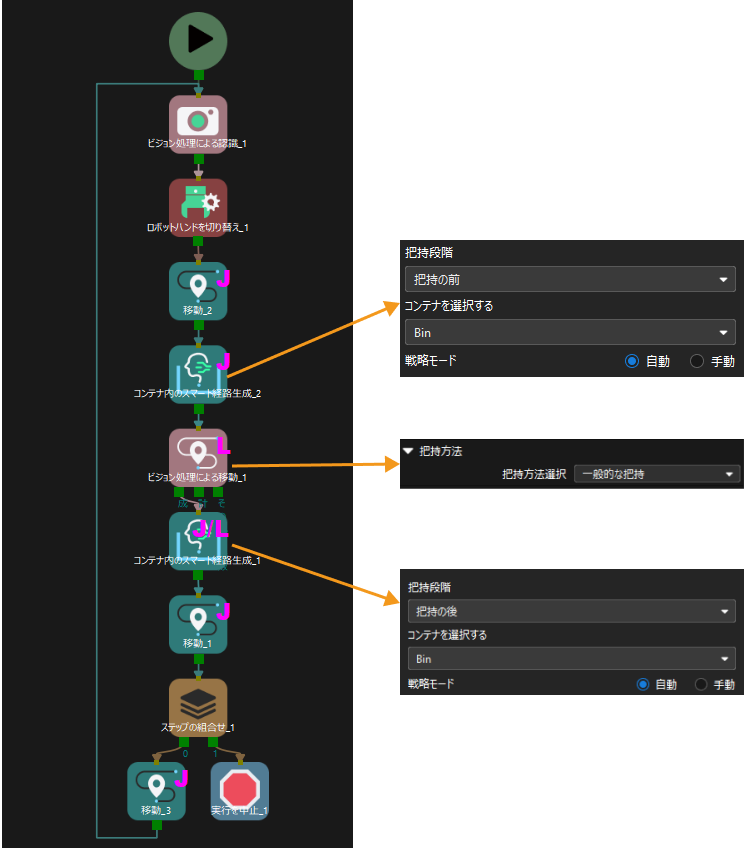Image resolution: width=744 pixels, height=848 pixels.
Task: Open top panel Bin container dropdown
Action: tap(570, 332)
